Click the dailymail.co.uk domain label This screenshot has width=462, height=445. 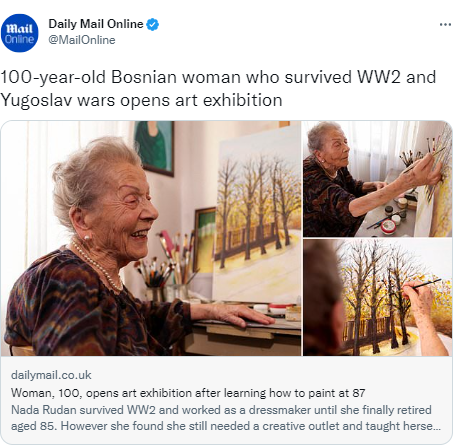(x=51, y=375)
